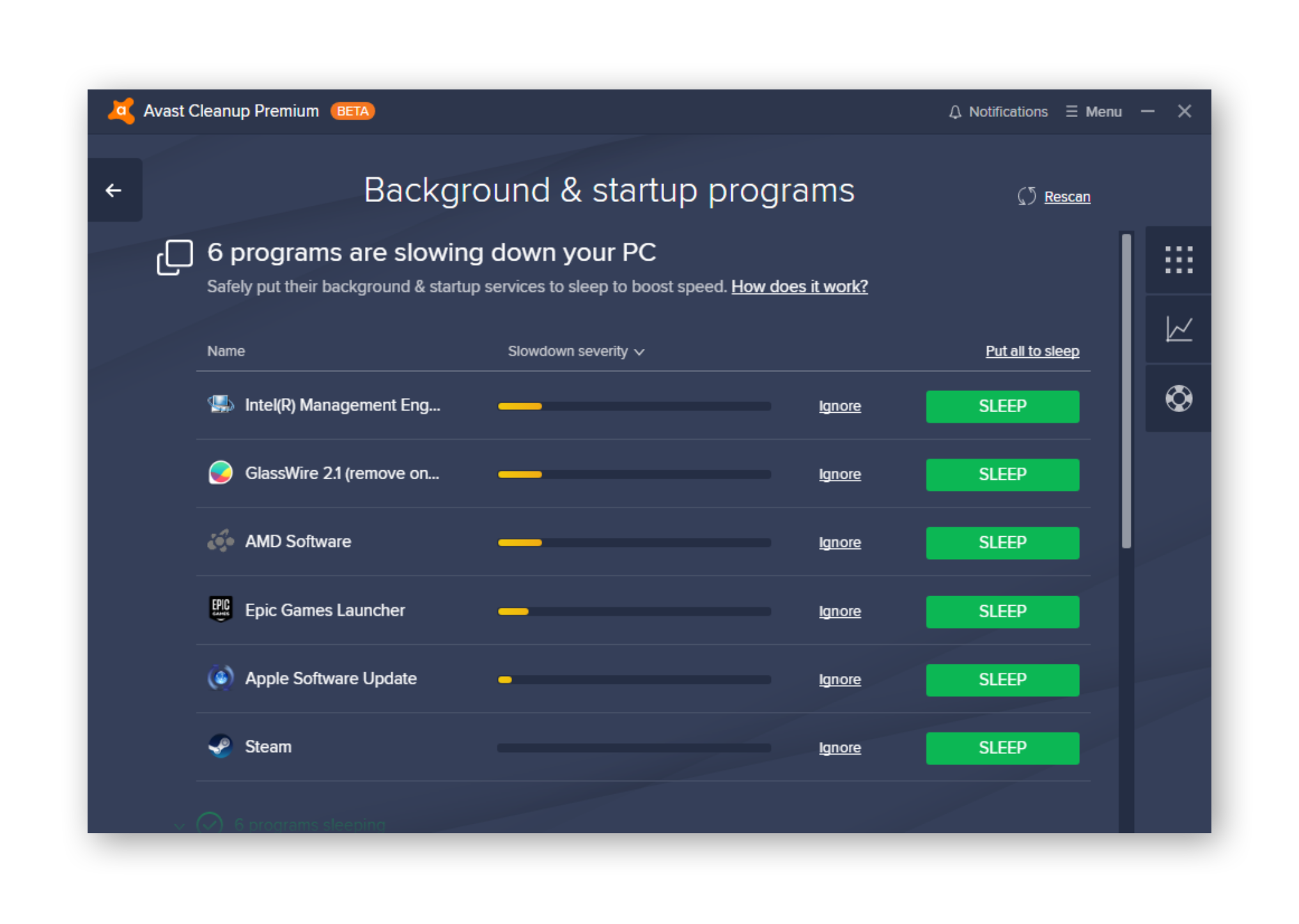This screenshot has height=924, width=1299.
Task: Ignore Intel(R) Management Engine
Action: point(839,406)
